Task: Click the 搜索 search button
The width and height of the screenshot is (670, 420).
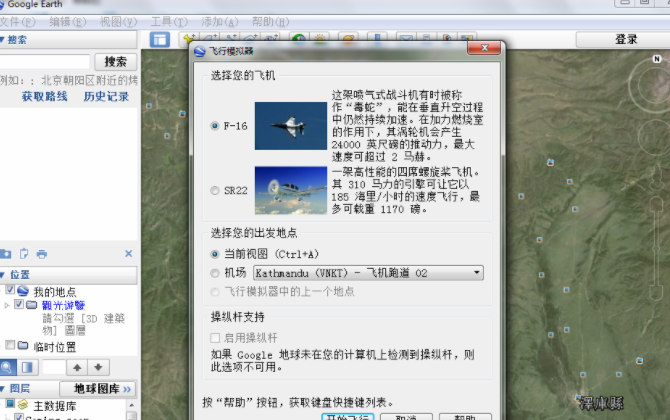Action: (115, 62)
